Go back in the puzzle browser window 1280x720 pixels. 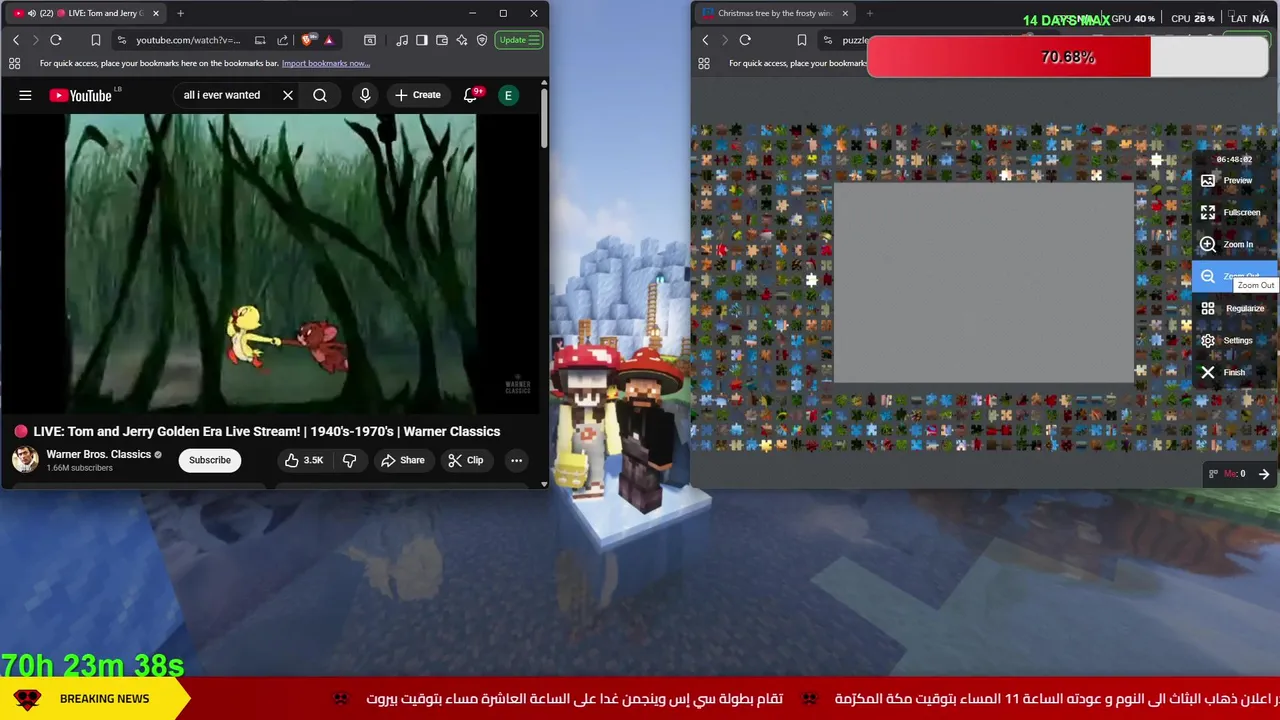point(705,40)
